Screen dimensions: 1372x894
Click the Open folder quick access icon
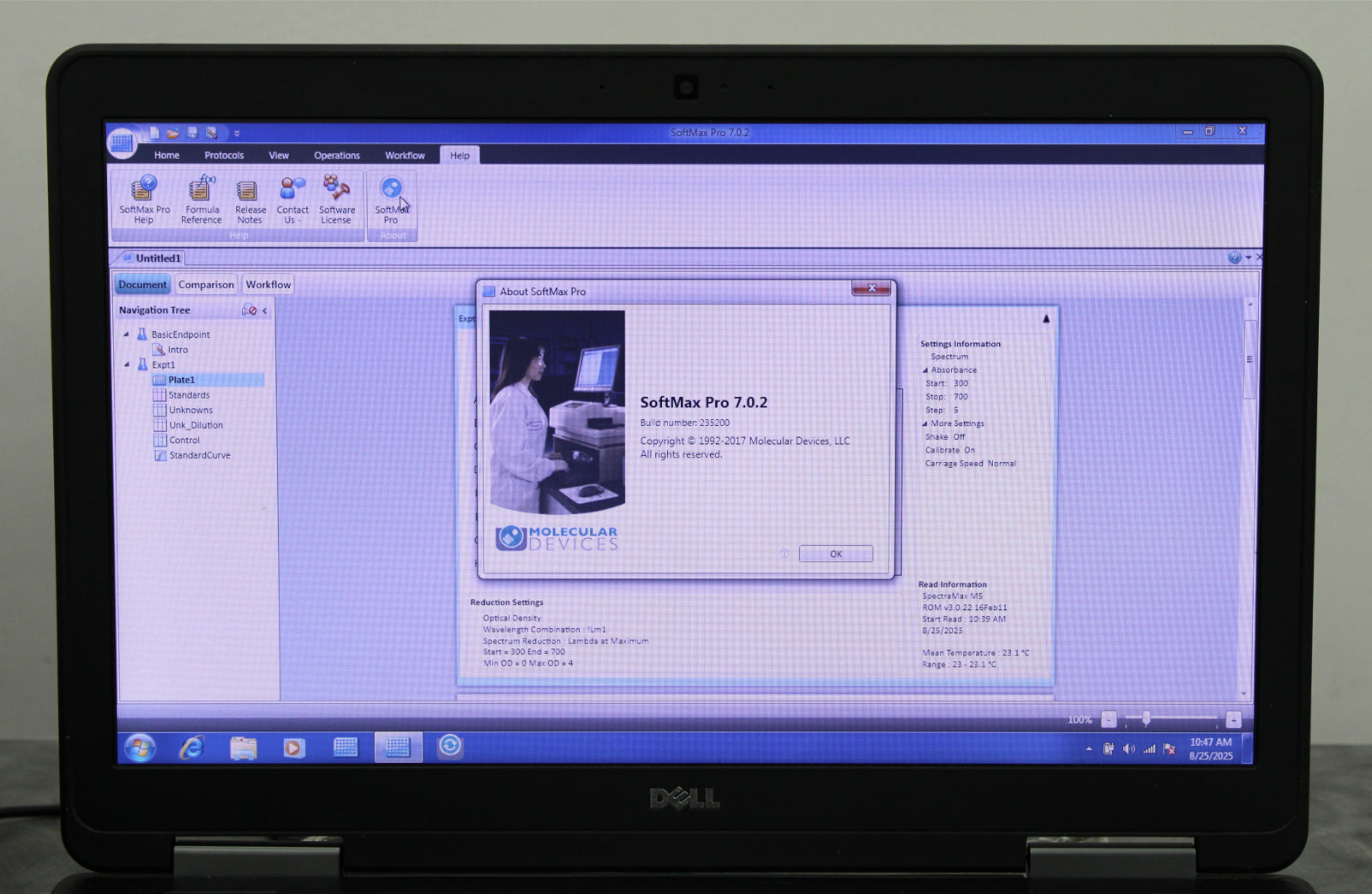pyautogui.click(x=173, y=133)
